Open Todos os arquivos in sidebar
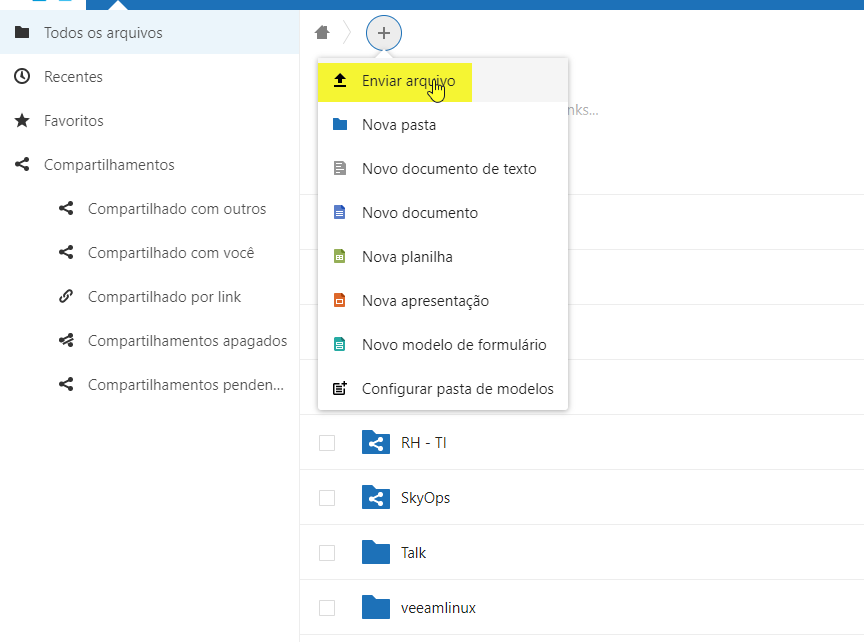This screenshot has height=642, width=864. click(x=149, y=33)
